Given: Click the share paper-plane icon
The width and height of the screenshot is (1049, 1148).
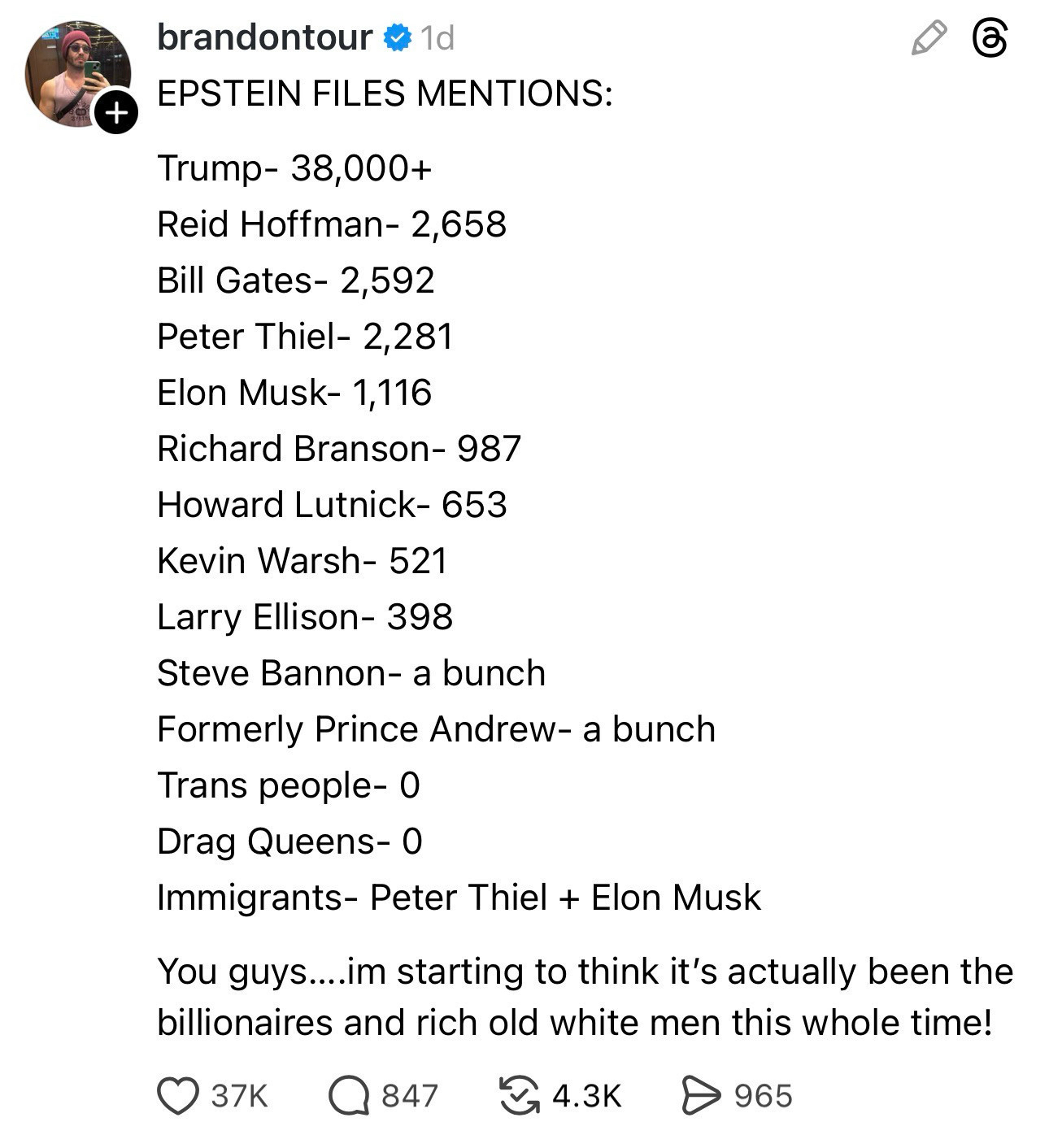Looking at the screenshot, I should (x=700, y=1095).
